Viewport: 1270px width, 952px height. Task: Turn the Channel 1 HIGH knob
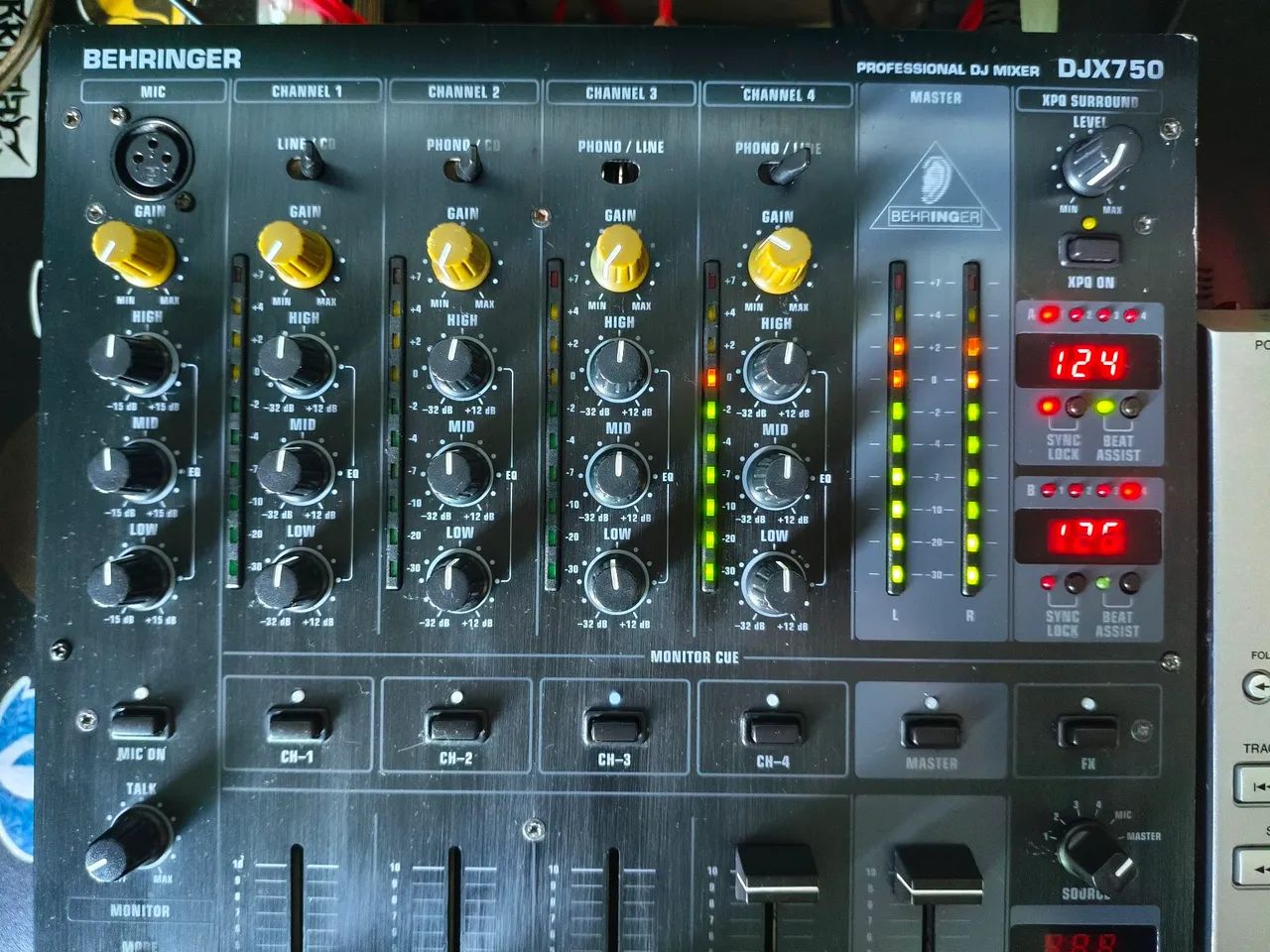(296, 364)
